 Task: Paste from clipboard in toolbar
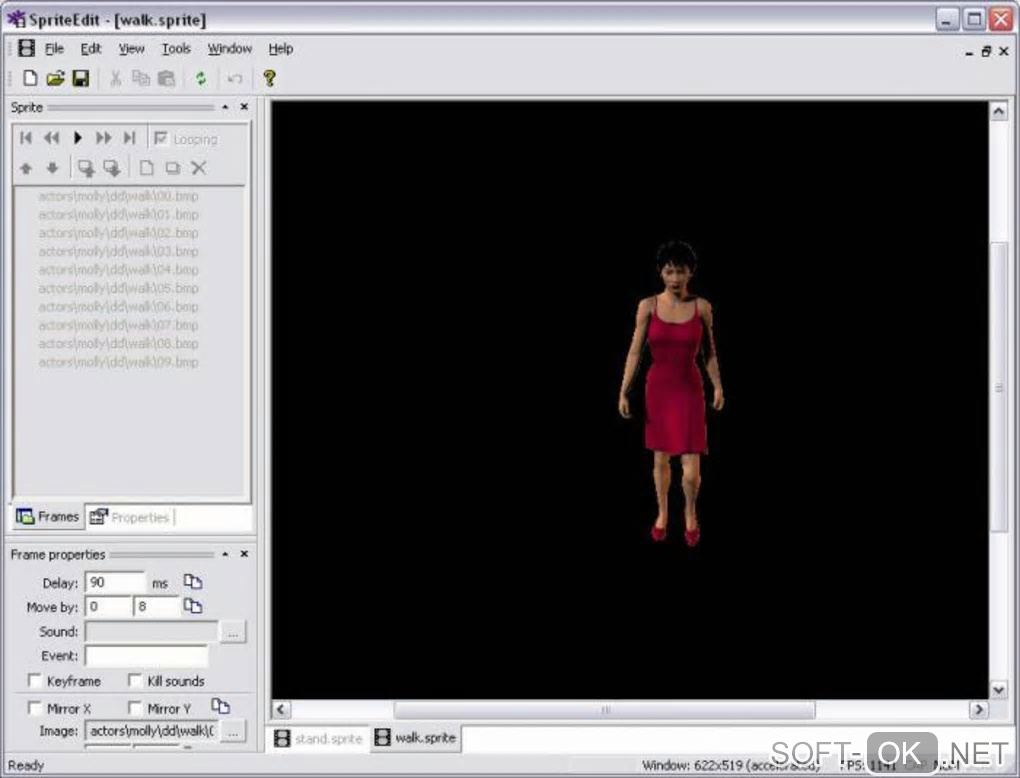[167, 79]
